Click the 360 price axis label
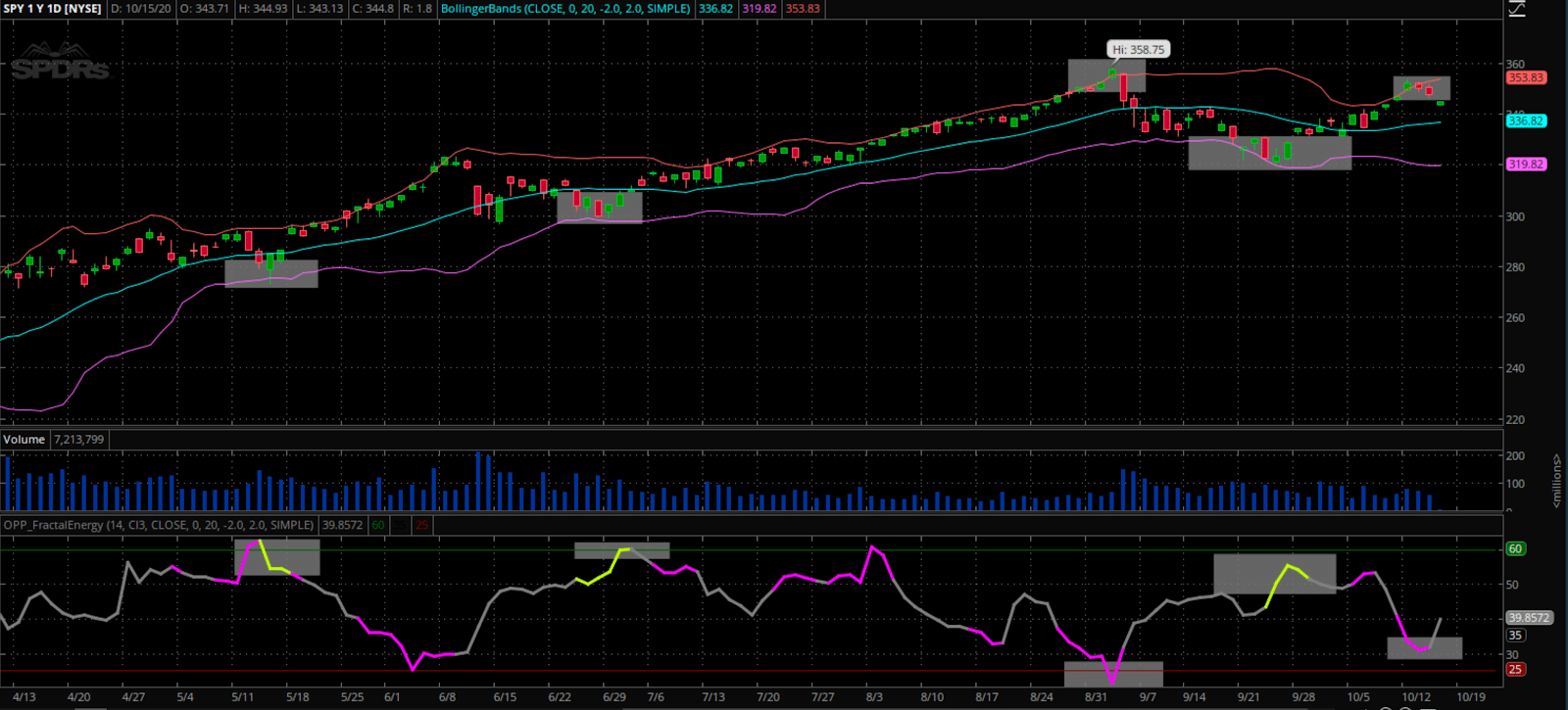 1515,64
